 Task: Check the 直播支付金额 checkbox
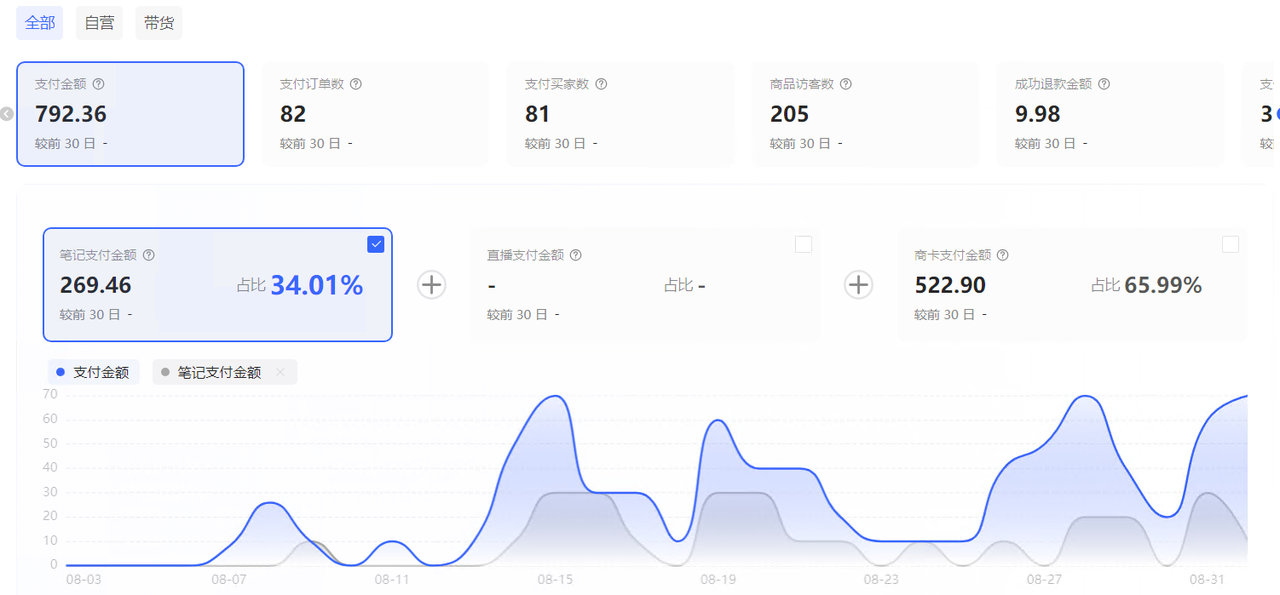pyautogui.click(x=803, y=244)
